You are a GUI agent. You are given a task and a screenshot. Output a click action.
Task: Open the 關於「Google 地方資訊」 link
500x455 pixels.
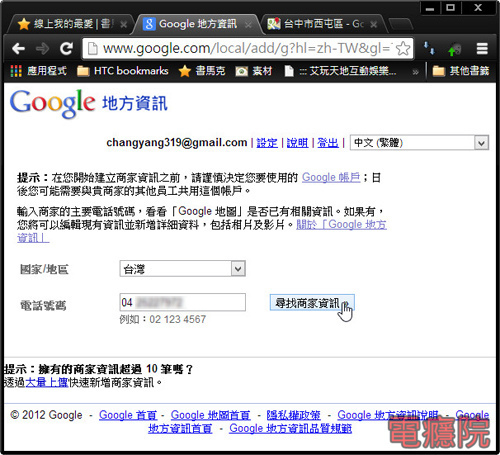341,225
